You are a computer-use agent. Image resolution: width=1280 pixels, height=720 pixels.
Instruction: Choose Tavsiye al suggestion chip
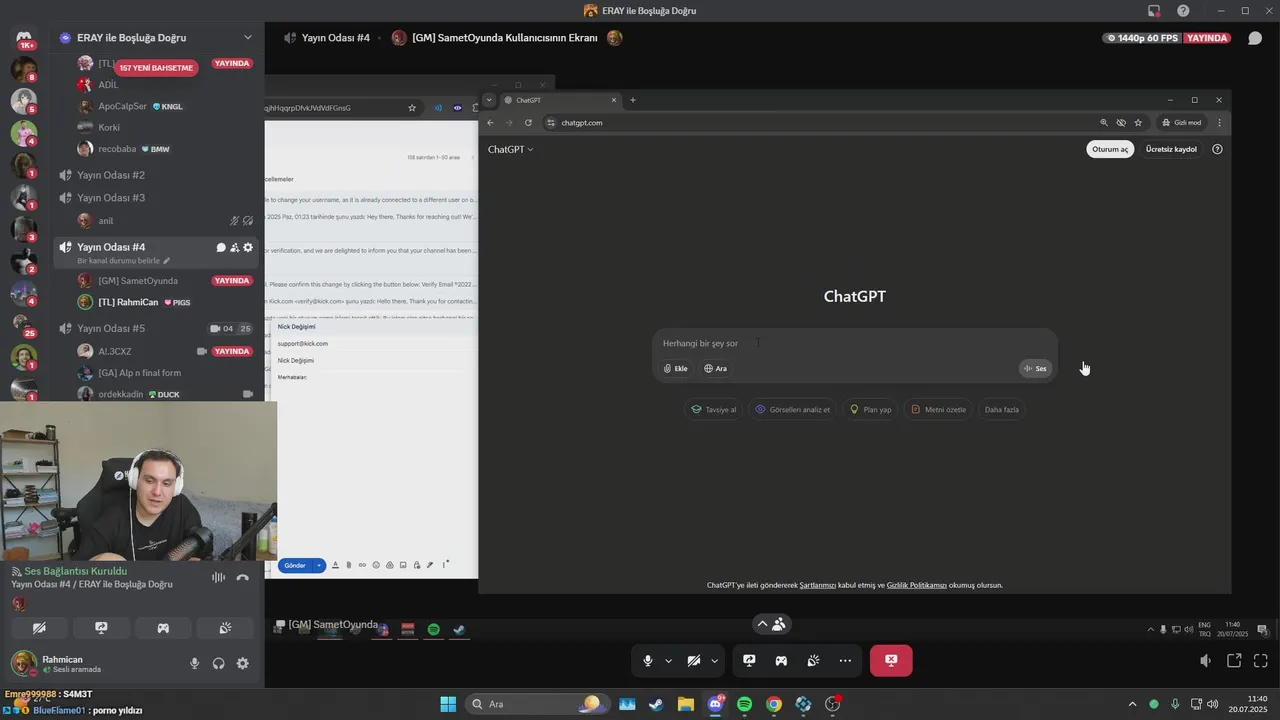[x=714, y=409]
